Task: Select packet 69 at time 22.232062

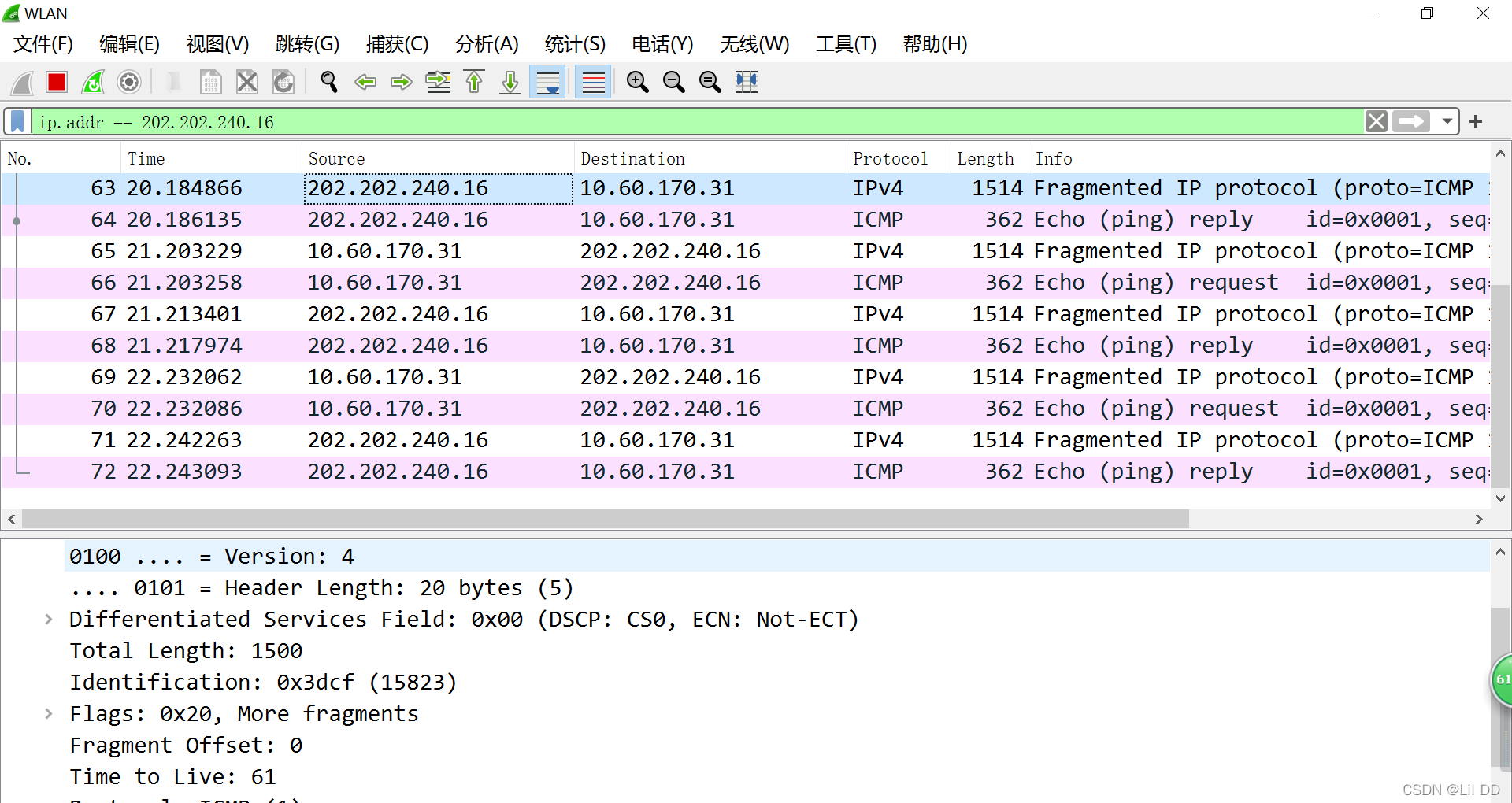Action: tap(745, 377)
